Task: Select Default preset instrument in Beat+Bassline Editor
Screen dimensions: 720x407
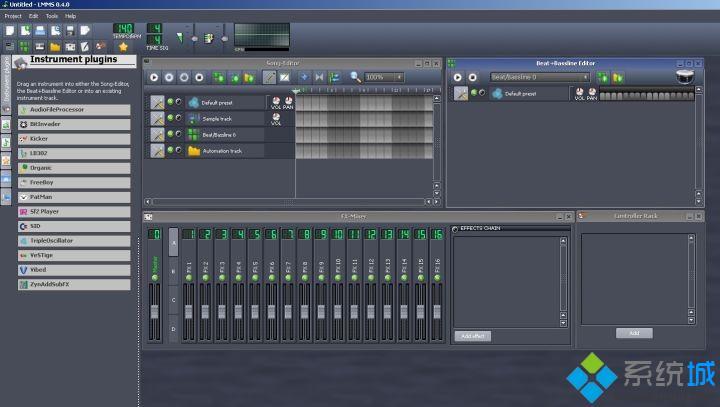Action: pyautogui.click(x=529, y=94)
